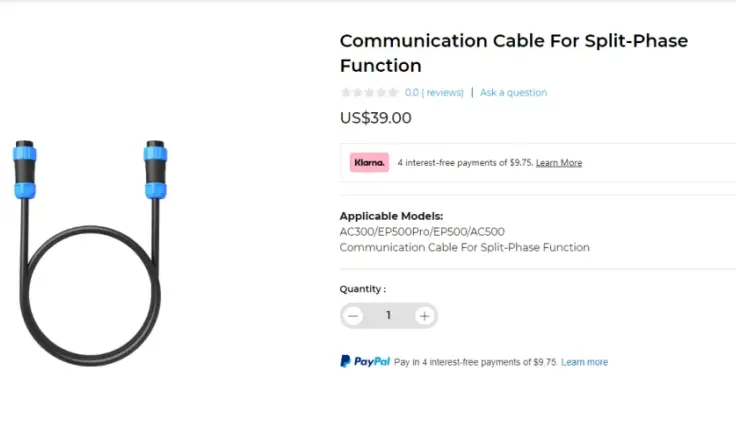This screenshot has height=428, width=736.
Task: Rate the product with the first star
Action: tap(346, 93)
